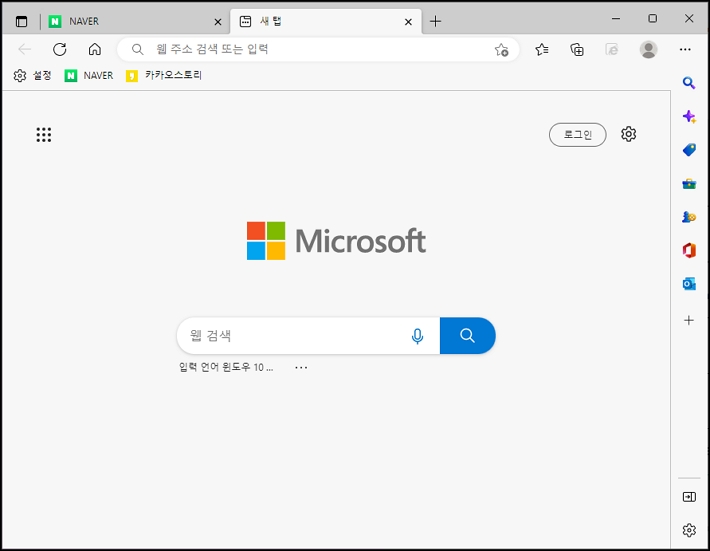Screen dimensions: 710x551
Task: Open the Collections panel
Action: pos(576,49)
